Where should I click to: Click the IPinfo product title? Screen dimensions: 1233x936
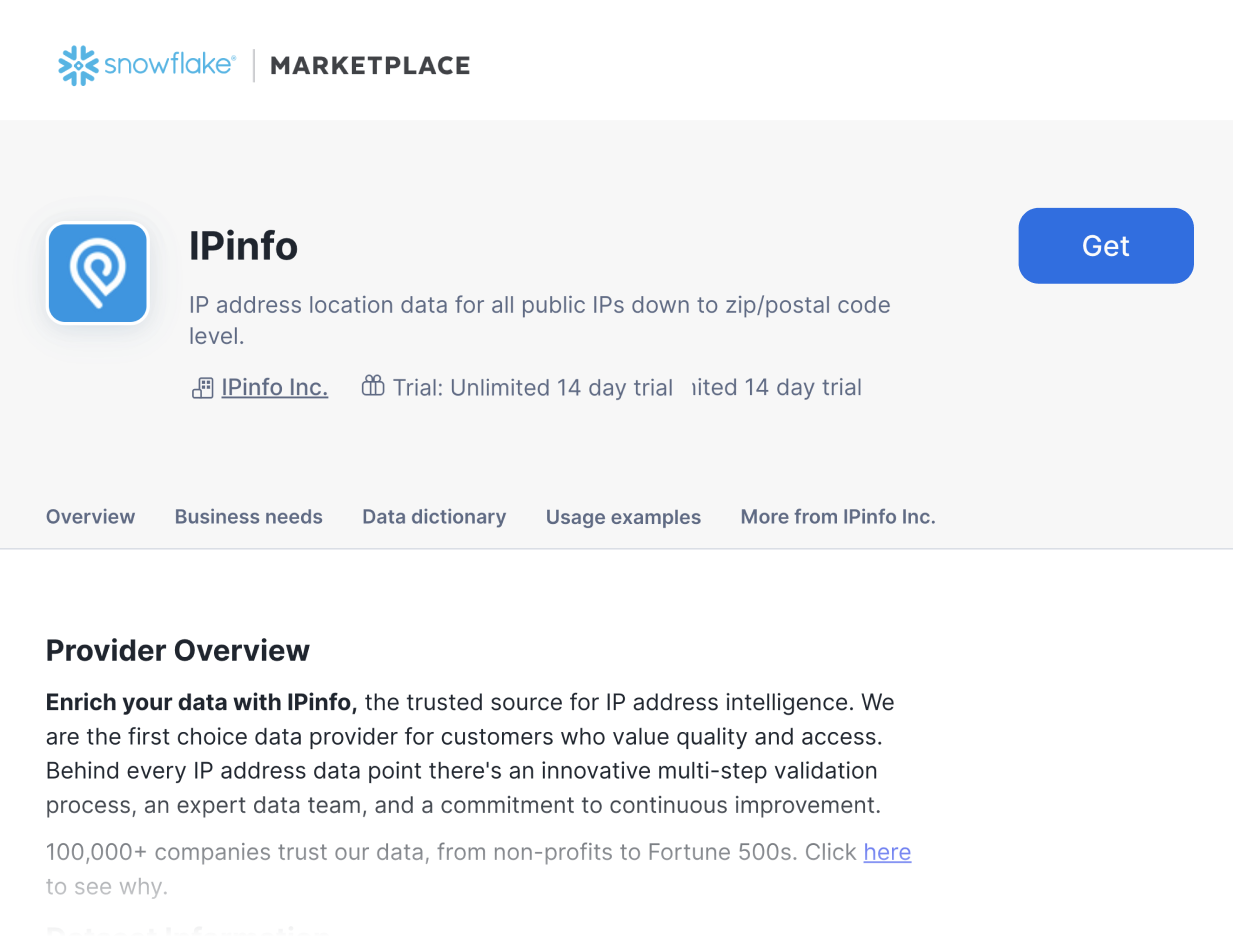point(243,246)
